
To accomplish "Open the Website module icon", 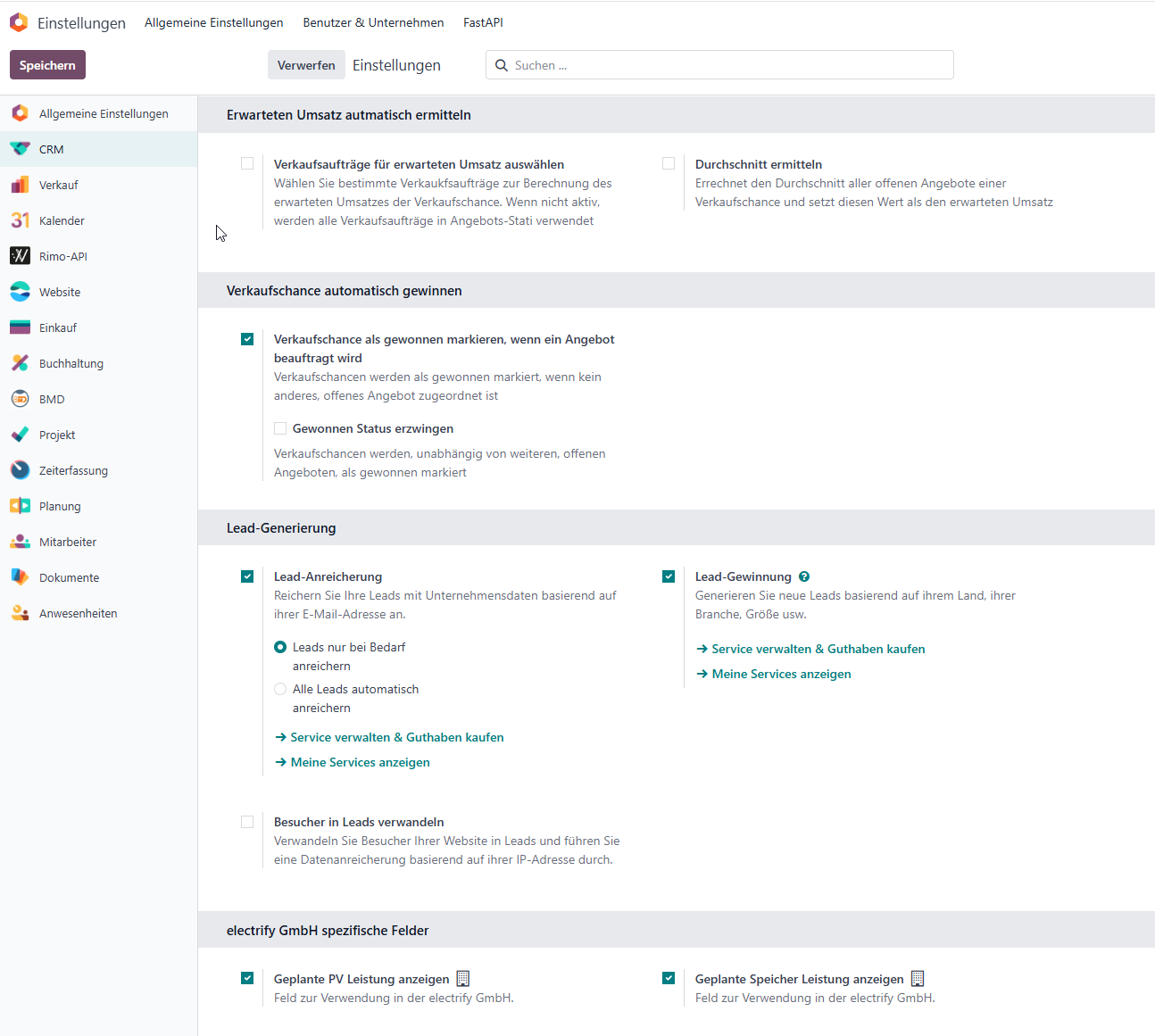I will (x=20, y=292).
